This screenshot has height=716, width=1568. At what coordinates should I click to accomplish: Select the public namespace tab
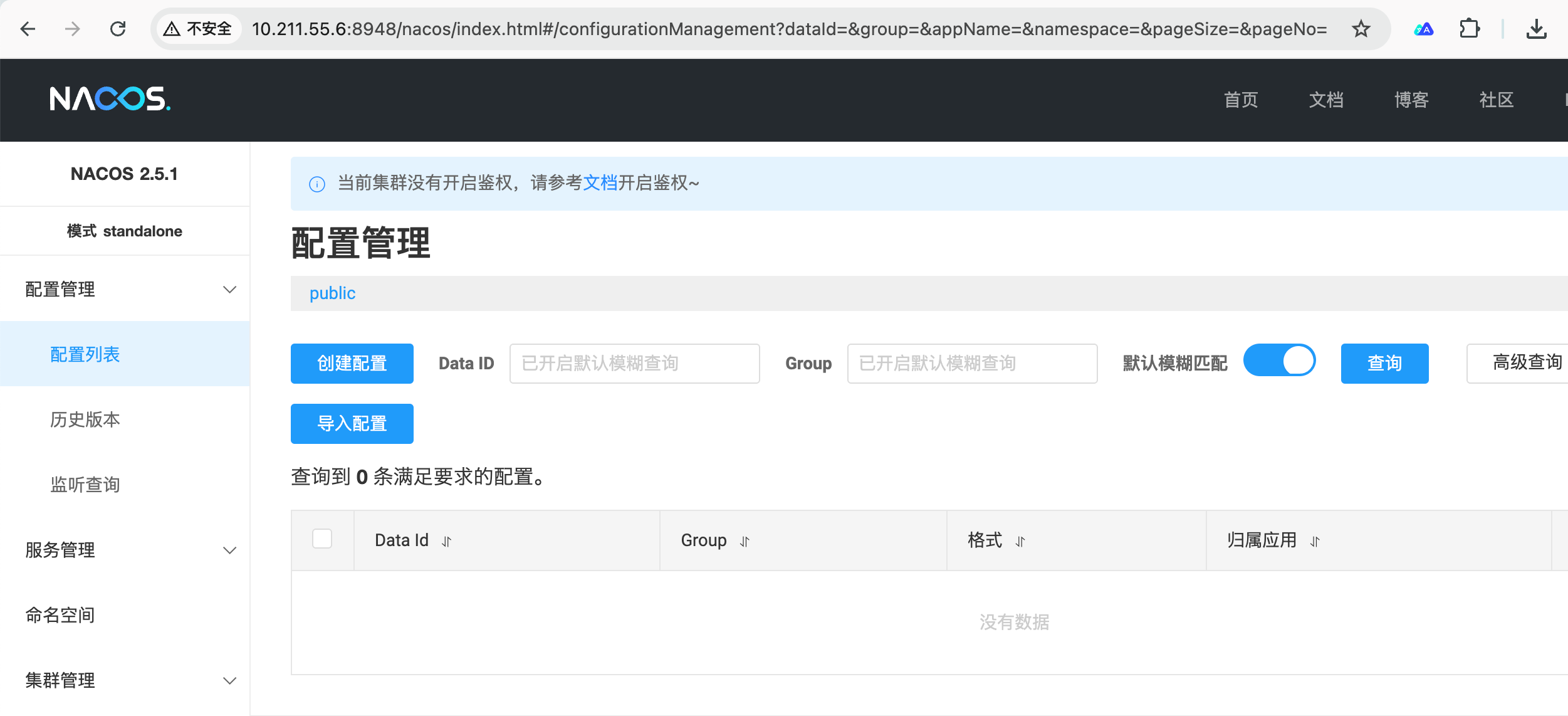(332, 293)
